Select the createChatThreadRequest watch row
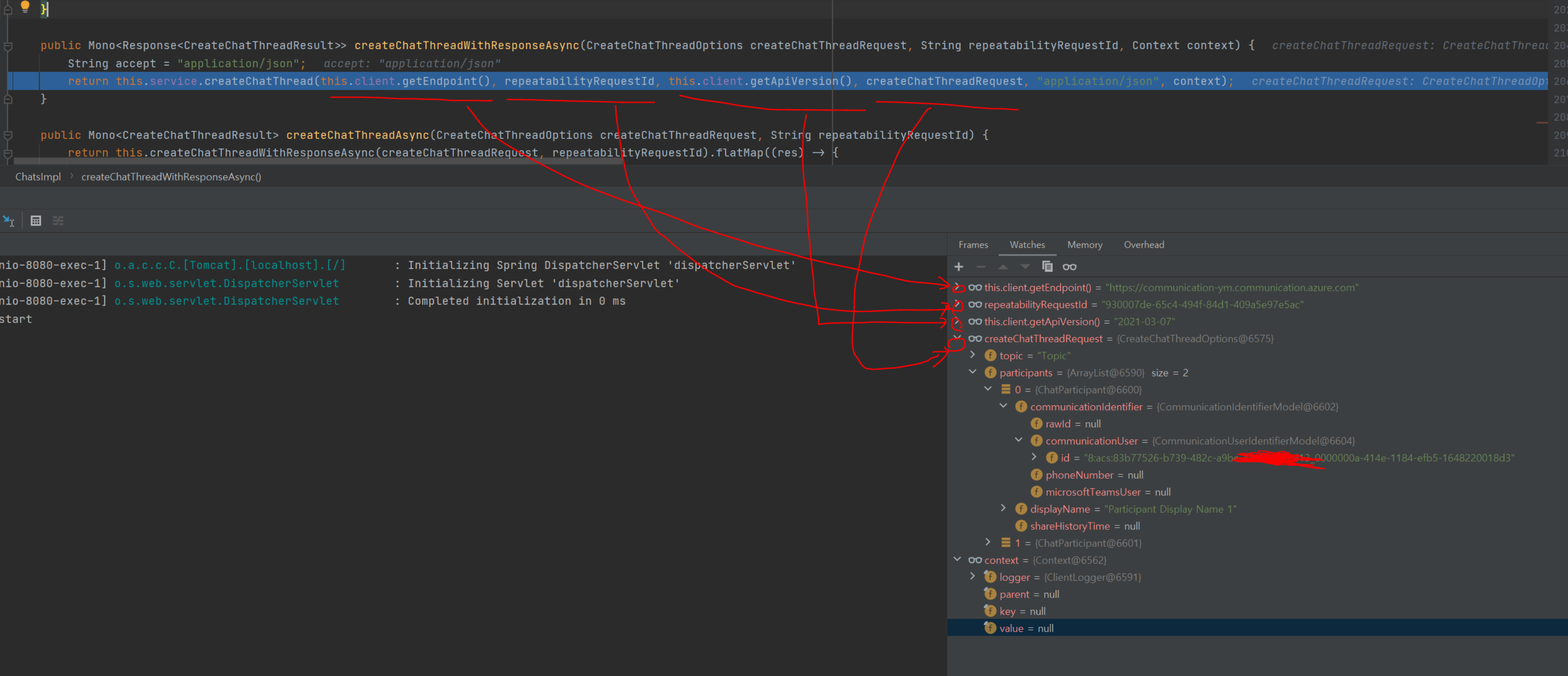Screen dimensions: 1568x676 [1257, 338]
